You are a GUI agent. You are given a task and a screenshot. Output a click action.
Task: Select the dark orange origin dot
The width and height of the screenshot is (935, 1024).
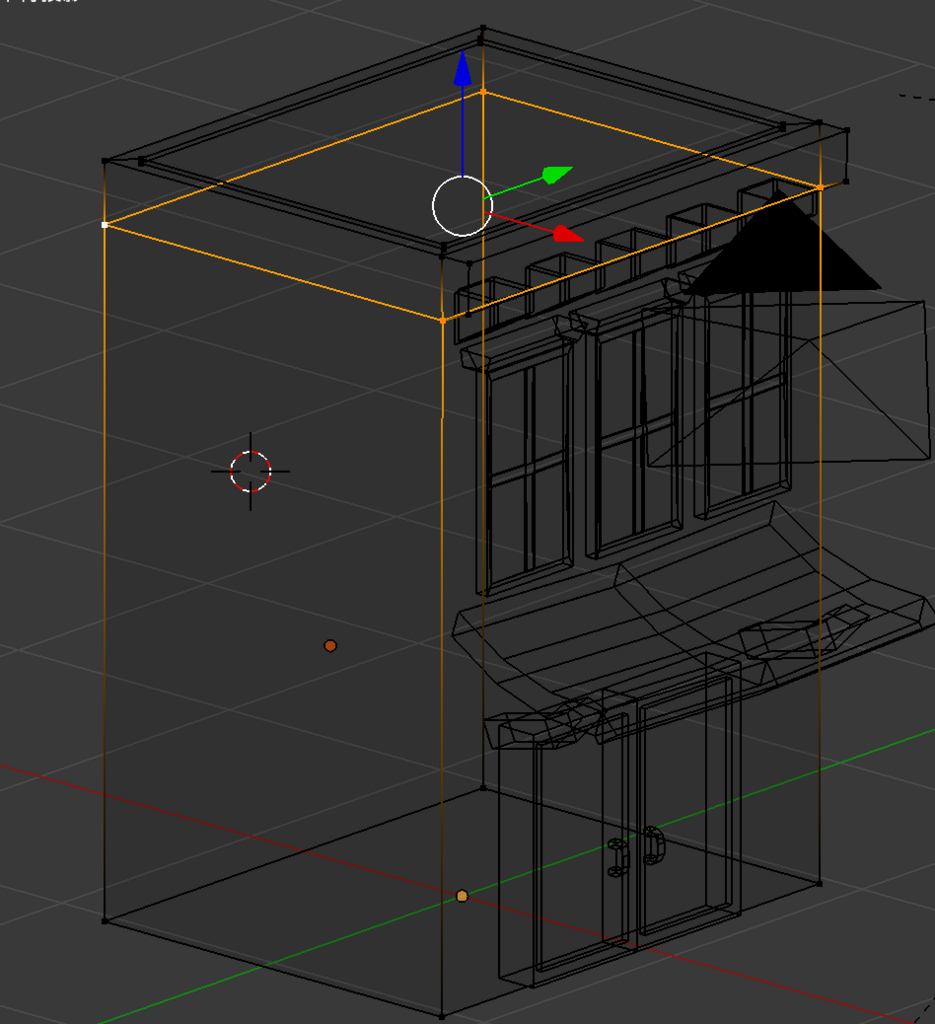tap(330, 646)
